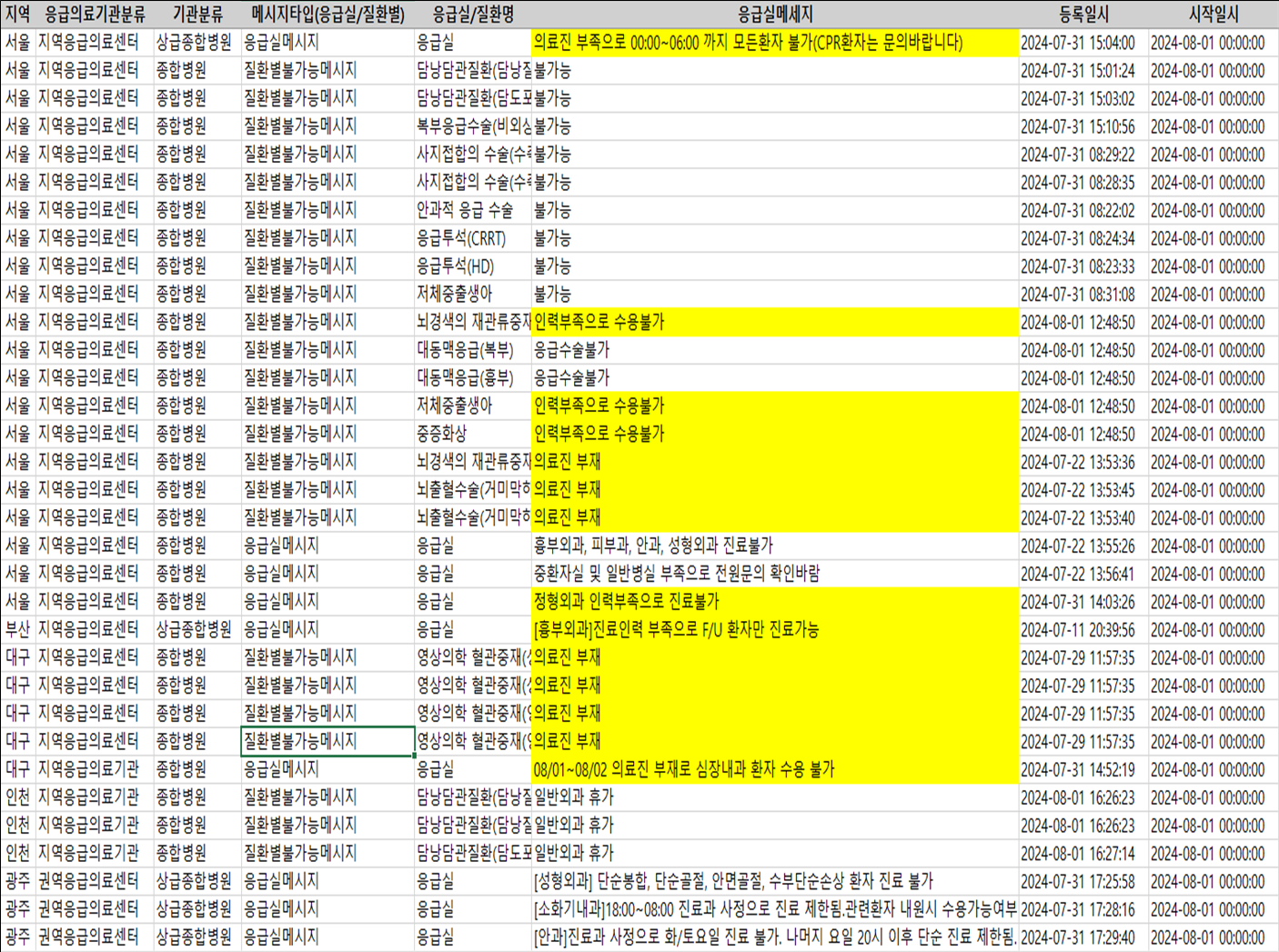Select the 메시지타입(응급실/질환별) column header
This screenshot has height=952, width=1279.
tap(327, 13)
